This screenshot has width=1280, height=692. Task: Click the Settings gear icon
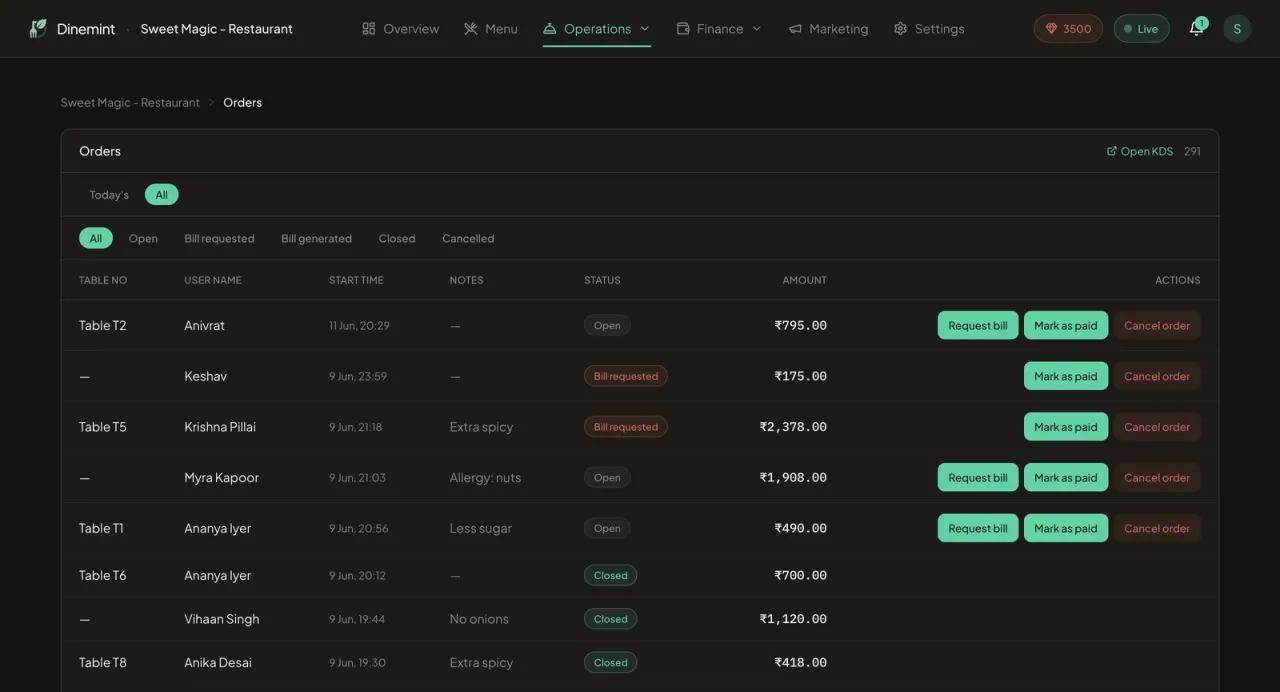click(x=900, y=29)
